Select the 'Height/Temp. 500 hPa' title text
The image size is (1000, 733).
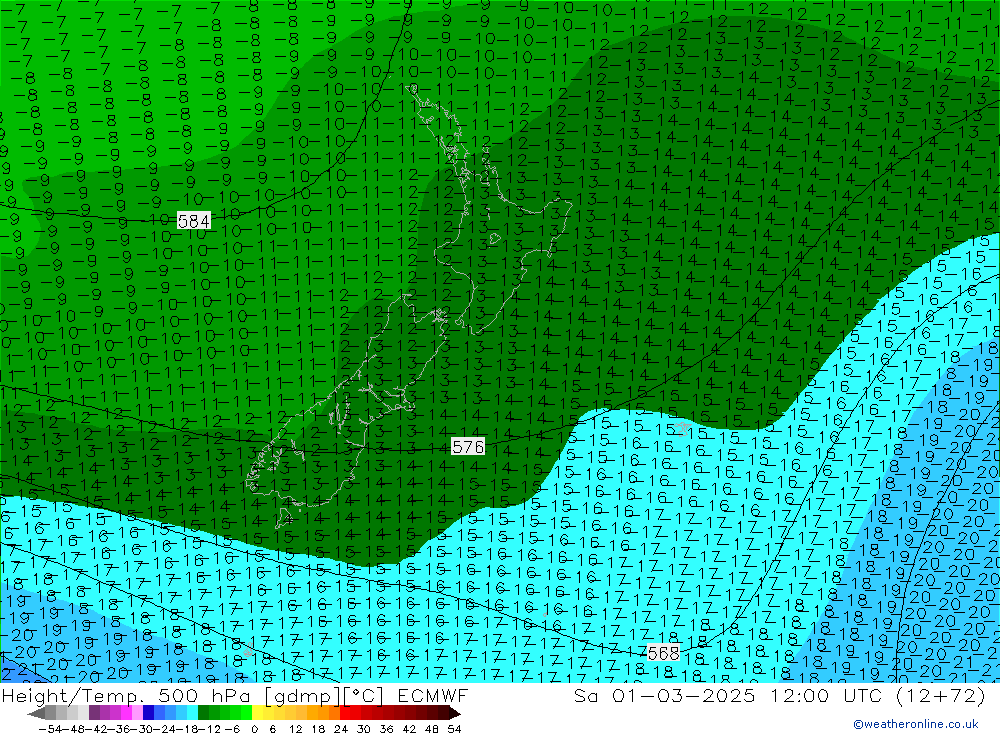[x=125, y=696]
